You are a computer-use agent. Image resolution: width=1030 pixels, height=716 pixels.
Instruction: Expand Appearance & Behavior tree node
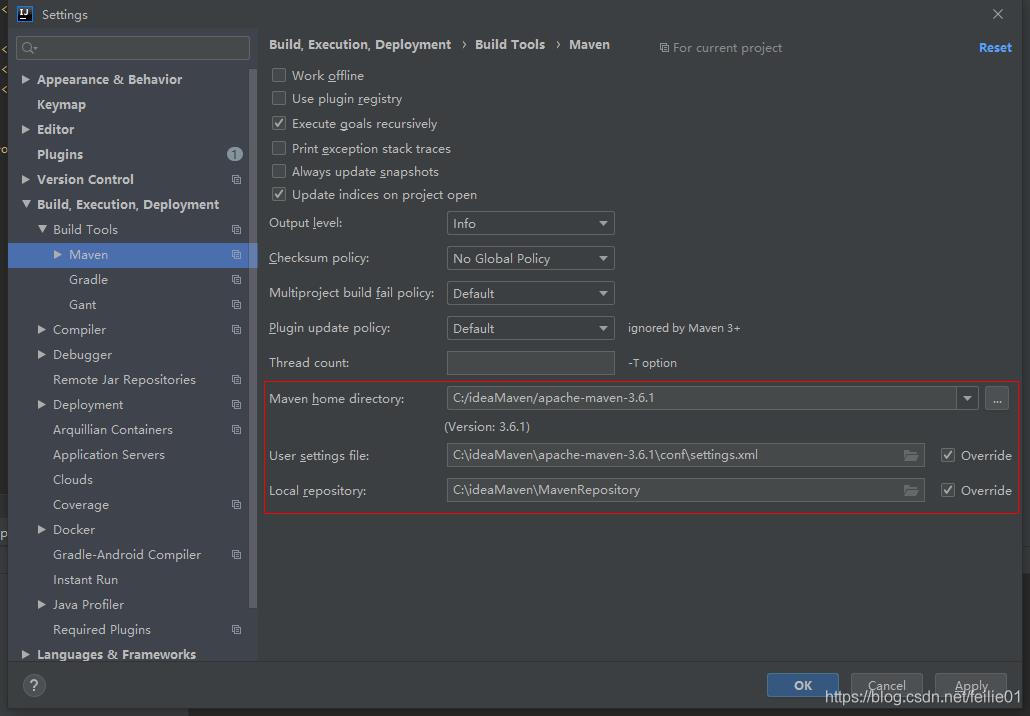26,79
